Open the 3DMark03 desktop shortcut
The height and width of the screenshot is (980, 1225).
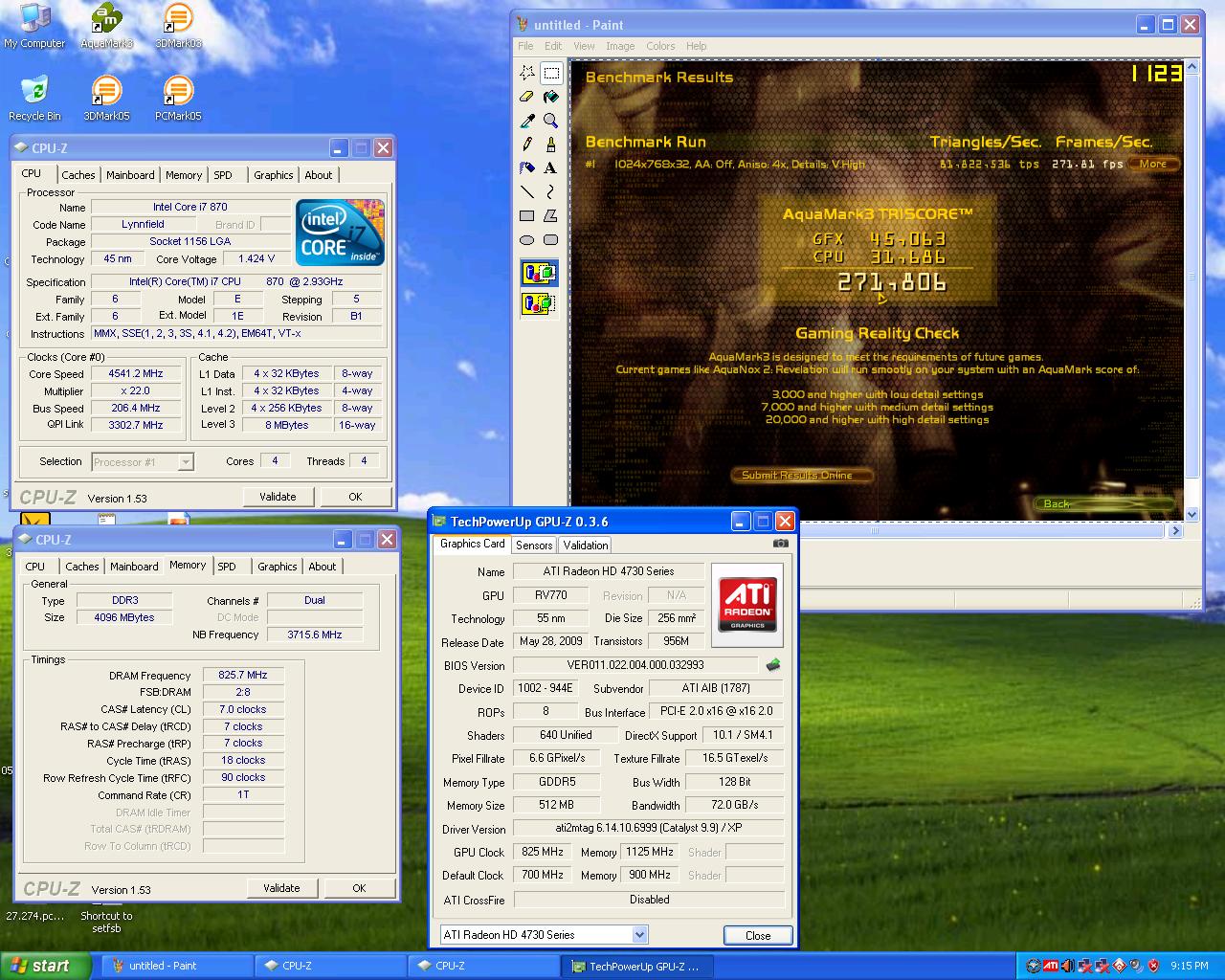tap(178, 26)
